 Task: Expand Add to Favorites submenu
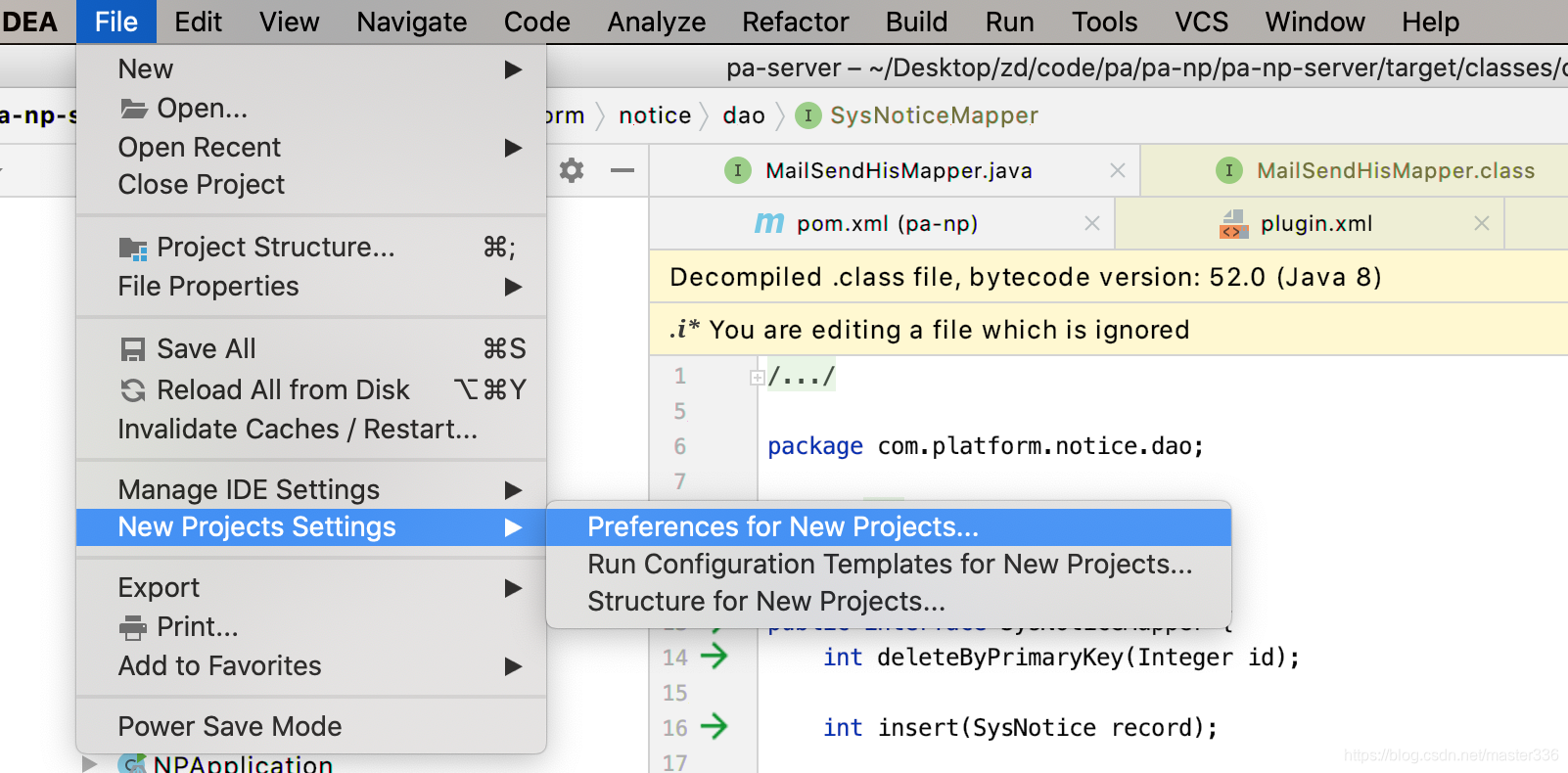click(x=311, y=665)
